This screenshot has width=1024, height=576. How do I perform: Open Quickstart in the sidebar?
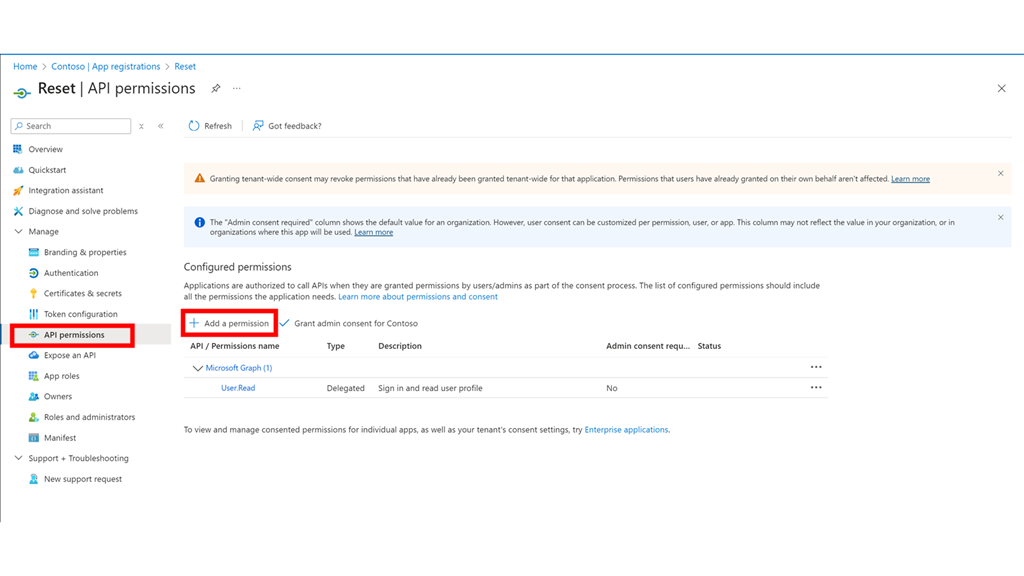[47, 170]
